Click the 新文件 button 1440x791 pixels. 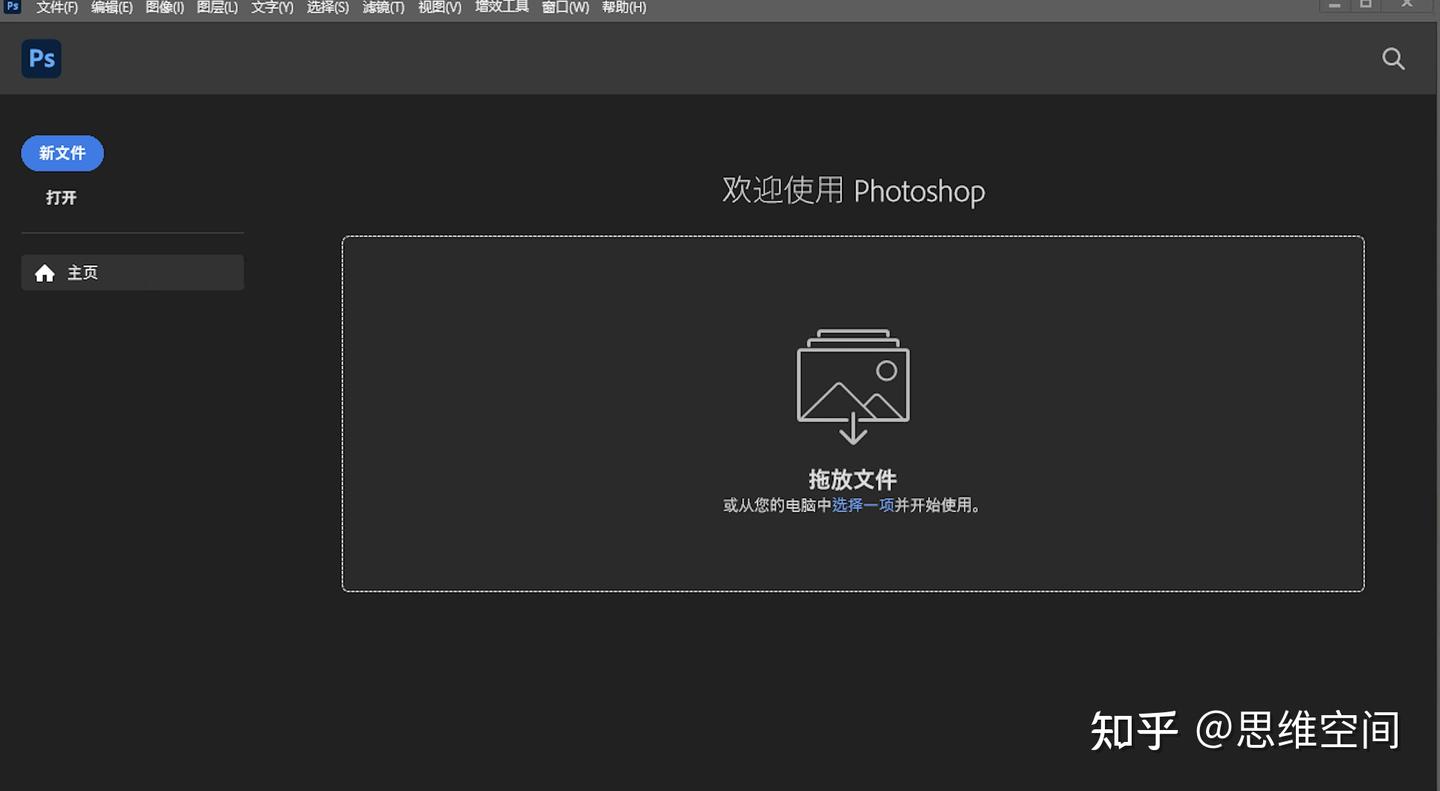pyautogui.click(x=62, y=153)
